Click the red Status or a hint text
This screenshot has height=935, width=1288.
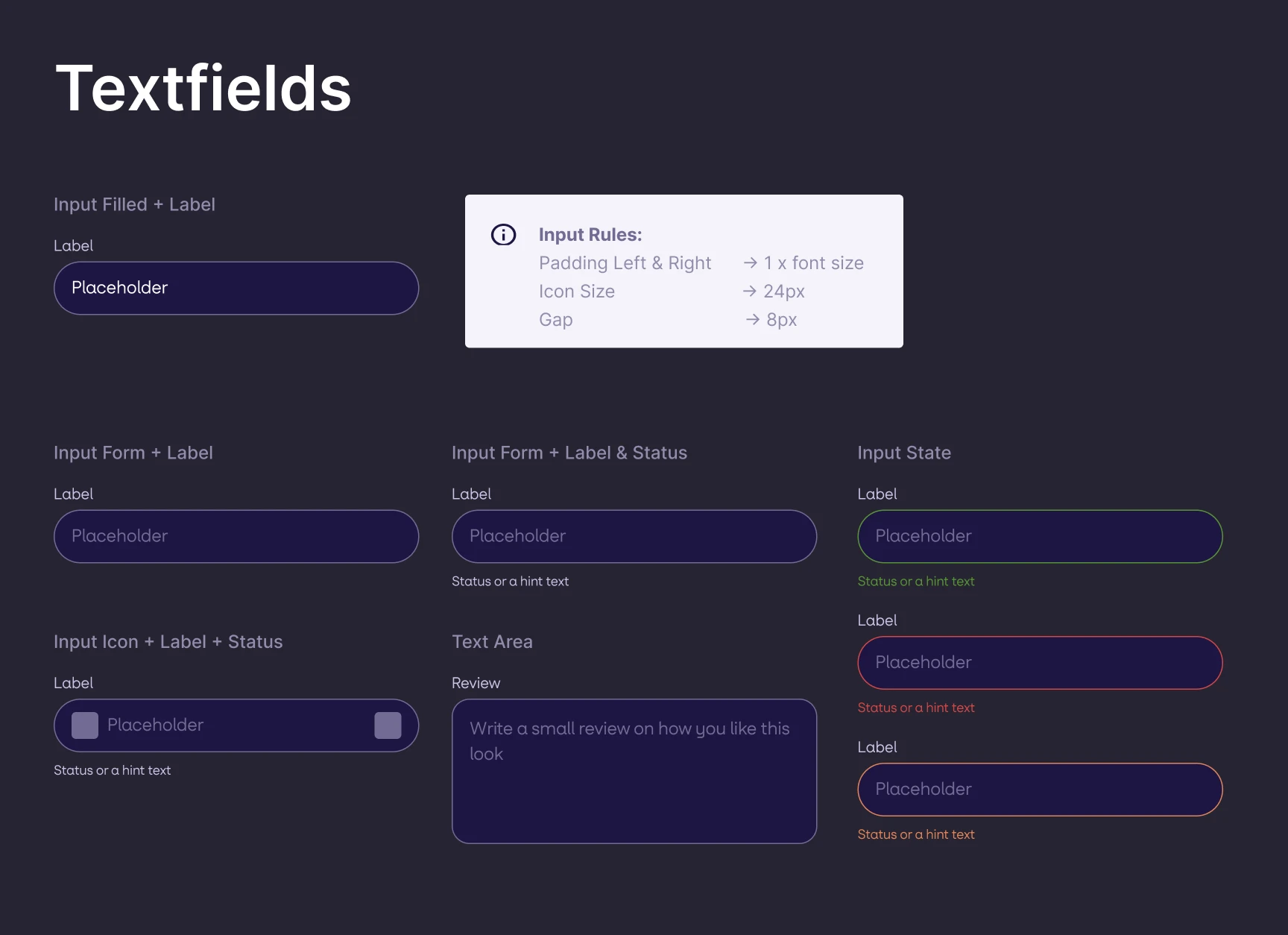click(x=916, y=708)
